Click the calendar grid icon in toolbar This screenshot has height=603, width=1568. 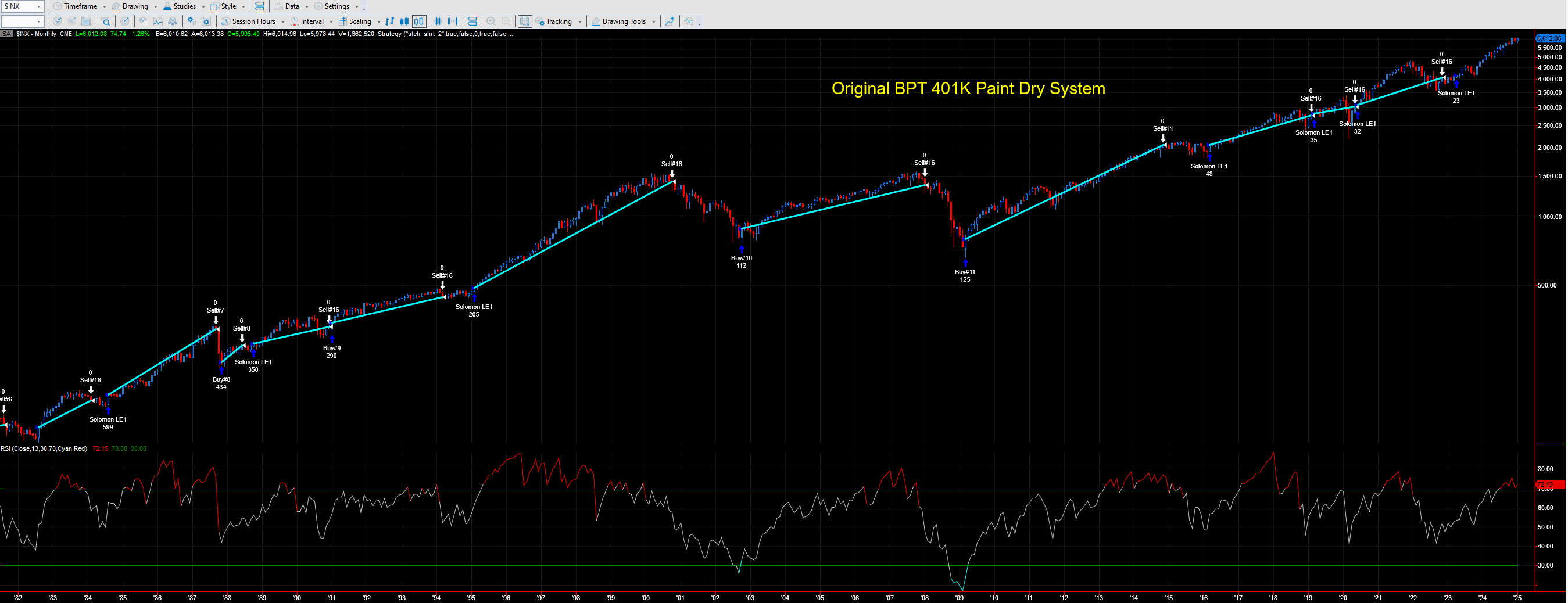pos(86,21)
